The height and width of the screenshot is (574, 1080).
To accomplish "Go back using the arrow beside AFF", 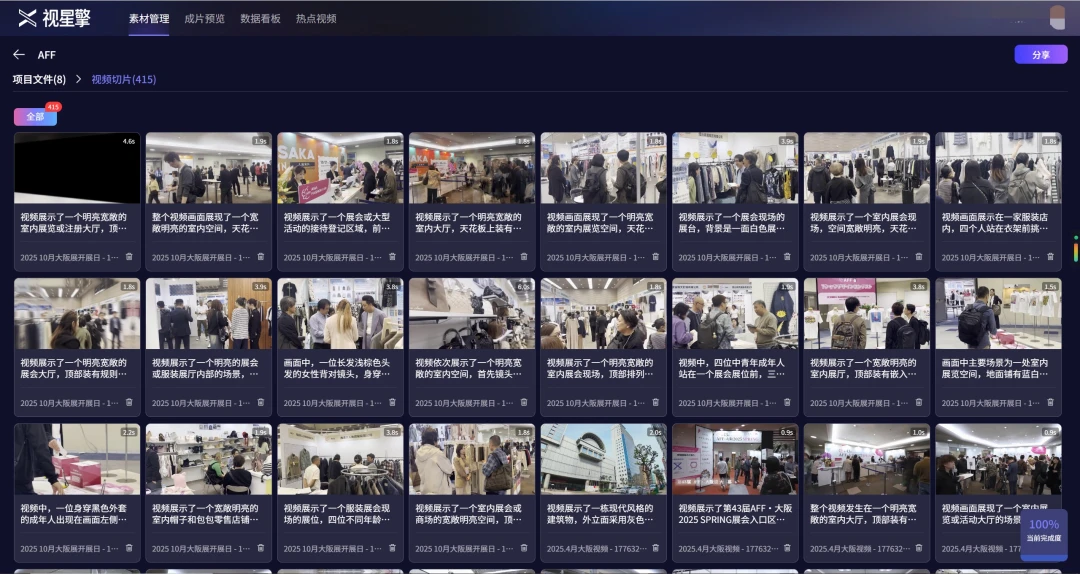I will point(19,54).
